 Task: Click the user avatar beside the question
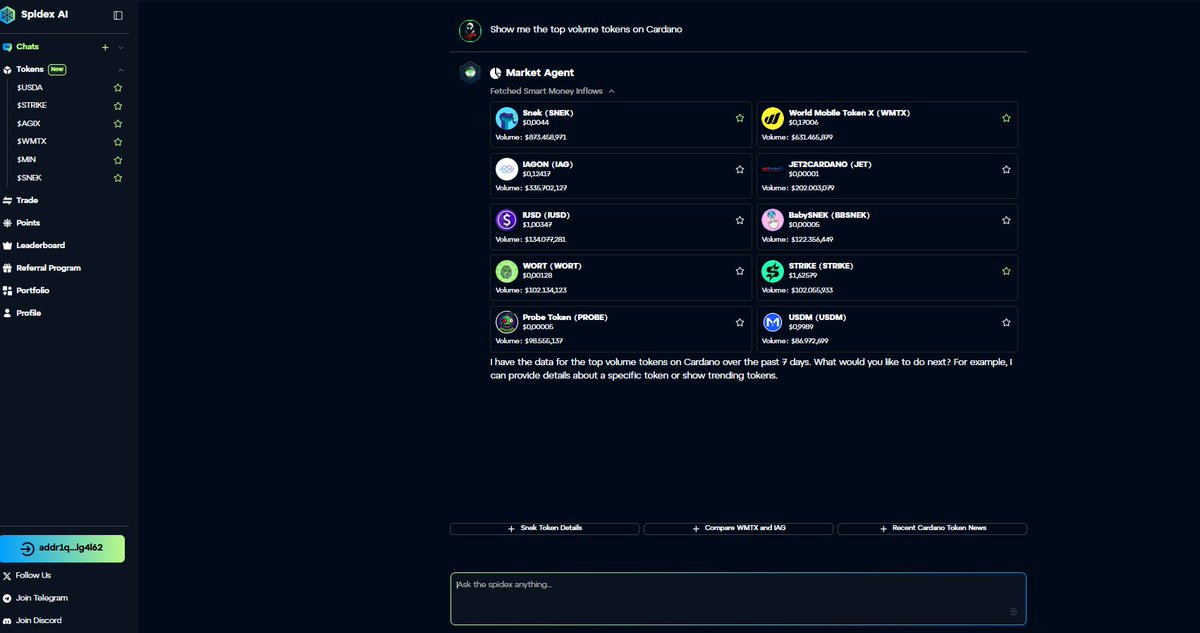pyautogui.click(x=470, y=30)
